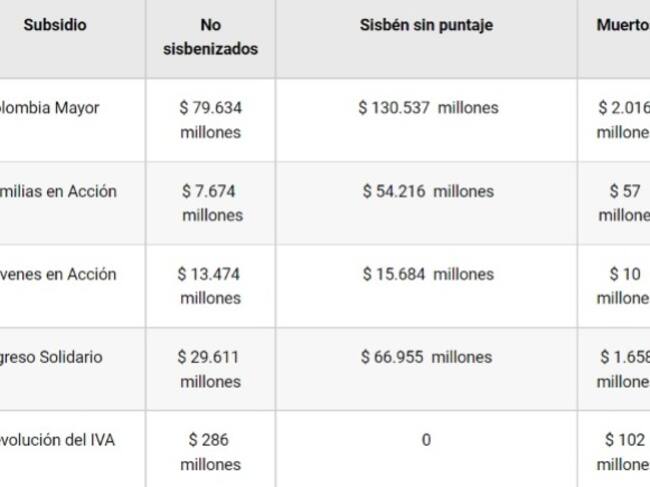Click the $ 79.634 millones cell
The image size is (650, 487).
click(x=210, y=120)
